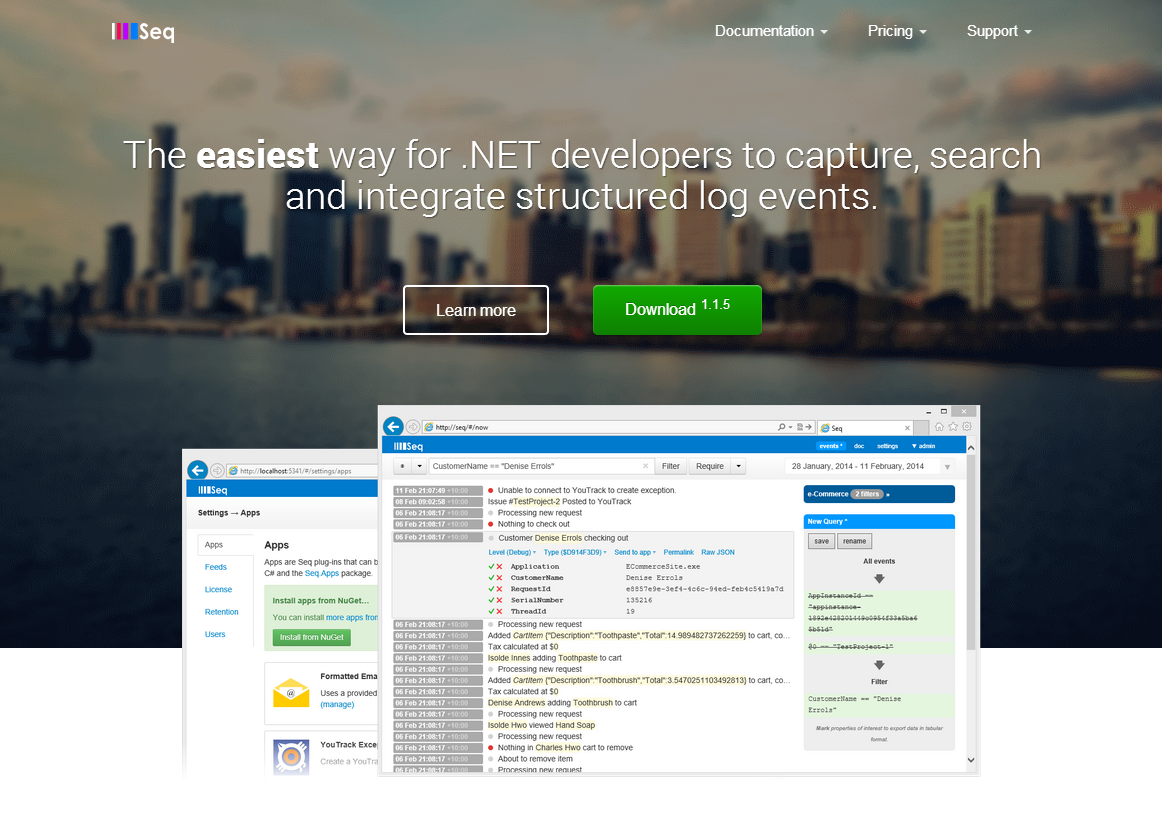This screenshot has height=829, width=1162.
Task: Click the Formatted Email envelope icon
Action: pos(291,693)
